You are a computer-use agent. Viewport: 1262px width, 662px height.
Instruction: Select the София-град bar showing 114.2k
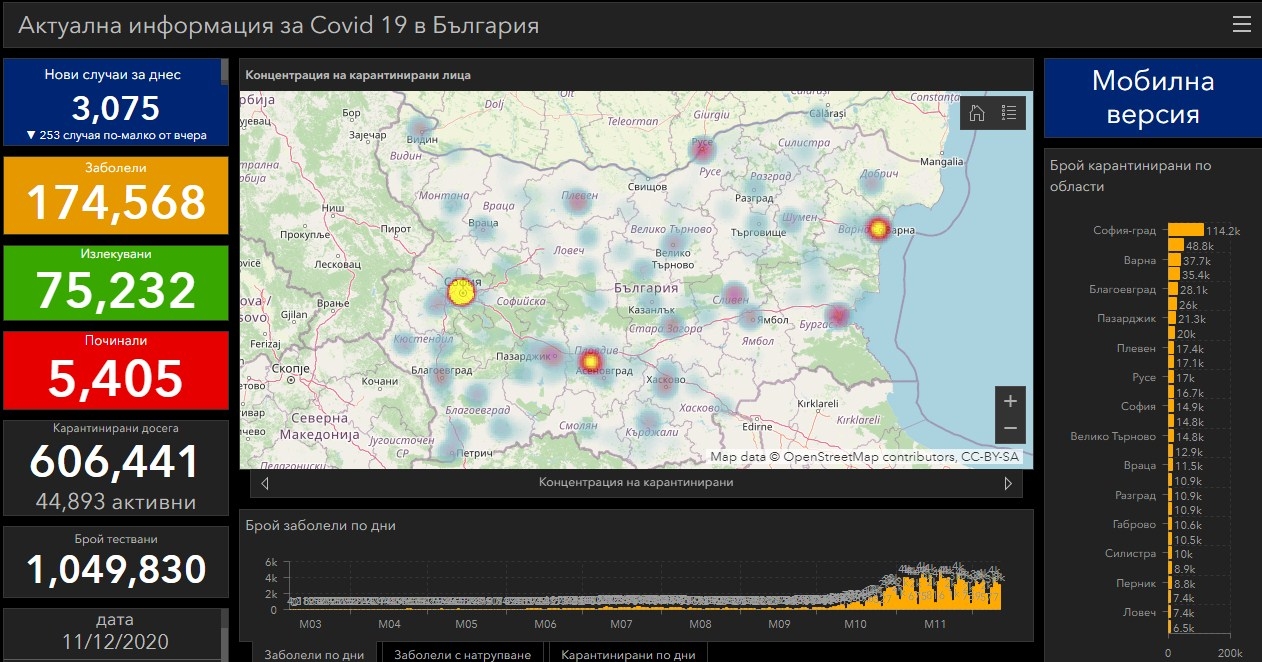1185,230
